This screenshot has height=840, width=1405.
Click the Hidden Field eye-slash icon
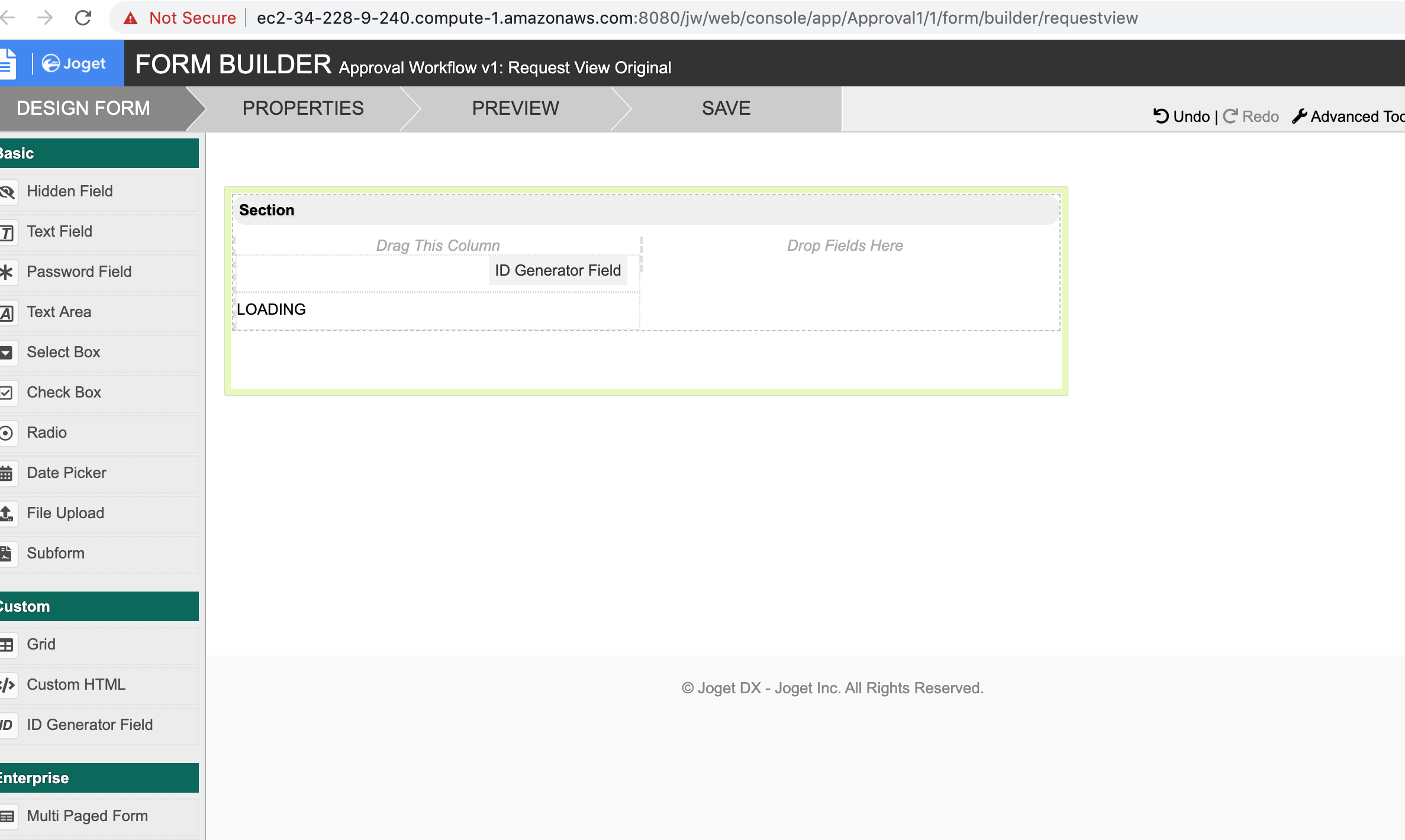(7, 192)
